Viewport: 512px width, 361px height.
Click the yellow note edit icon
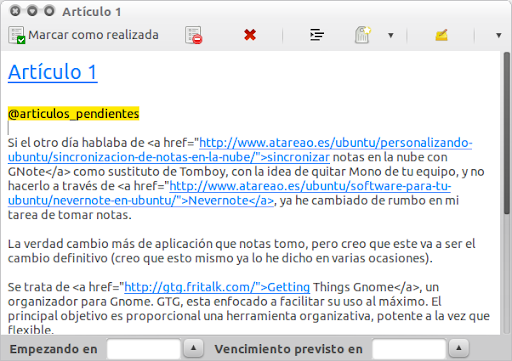(x=441, y=35)
